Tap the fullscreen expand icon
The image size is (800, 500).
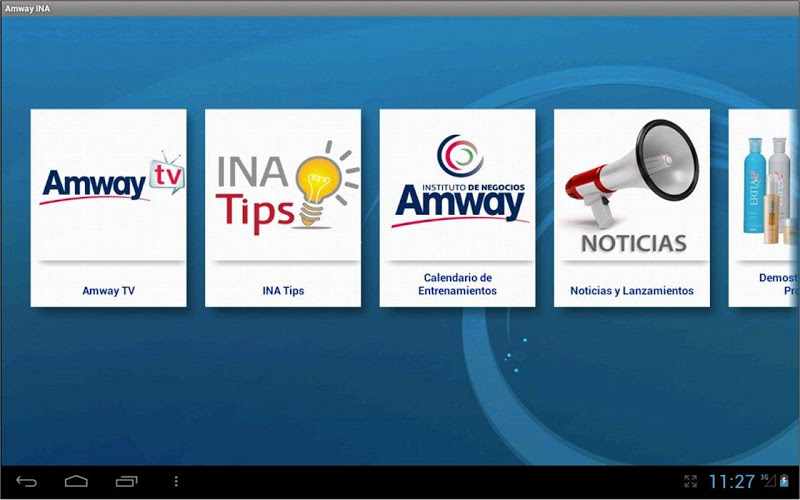(690, 481)
